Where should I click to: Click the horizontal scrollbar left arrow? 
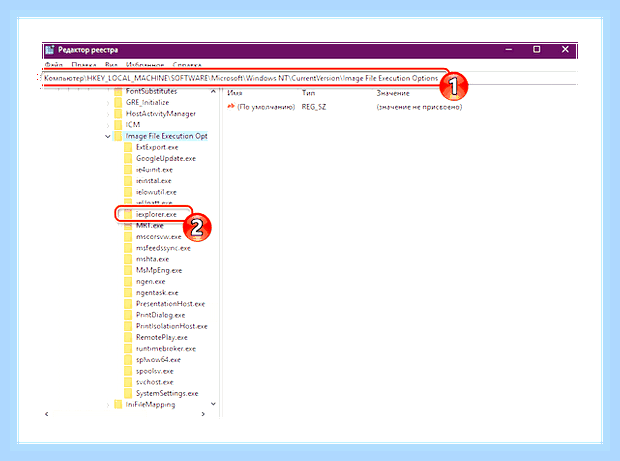47,414
